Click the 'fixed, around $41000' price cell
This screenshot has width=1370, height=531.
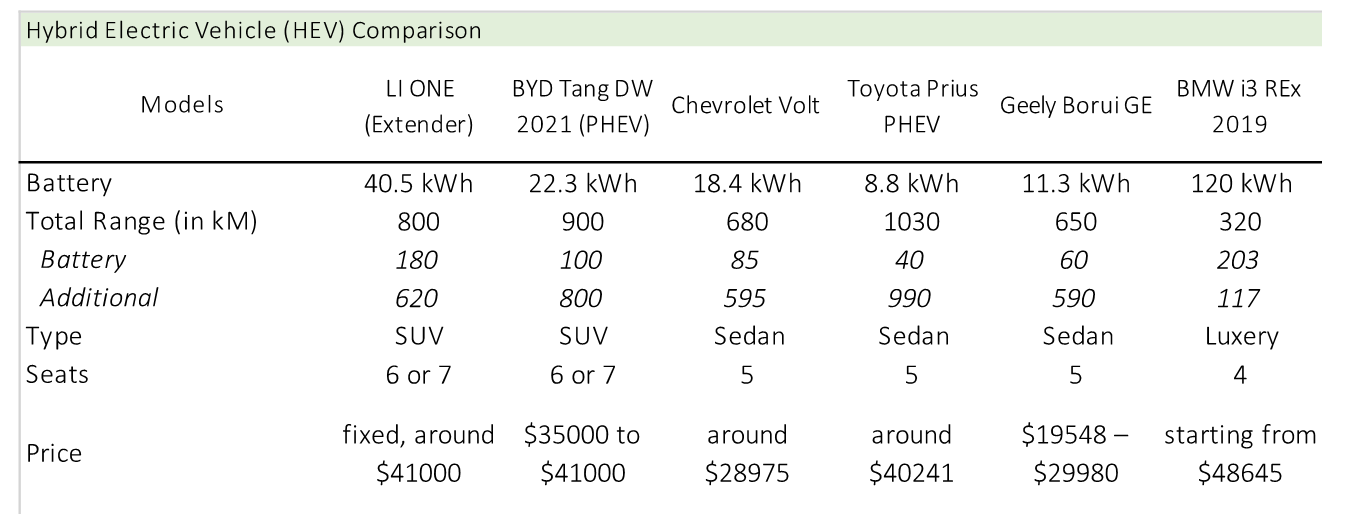[419, 453]
